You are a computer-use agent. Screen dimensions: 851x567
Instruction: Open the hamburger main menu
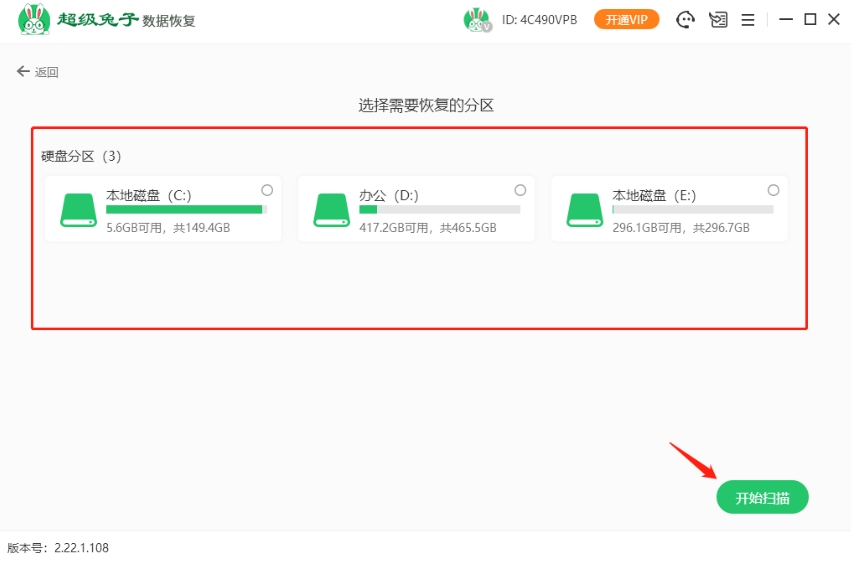click(747, 20)
